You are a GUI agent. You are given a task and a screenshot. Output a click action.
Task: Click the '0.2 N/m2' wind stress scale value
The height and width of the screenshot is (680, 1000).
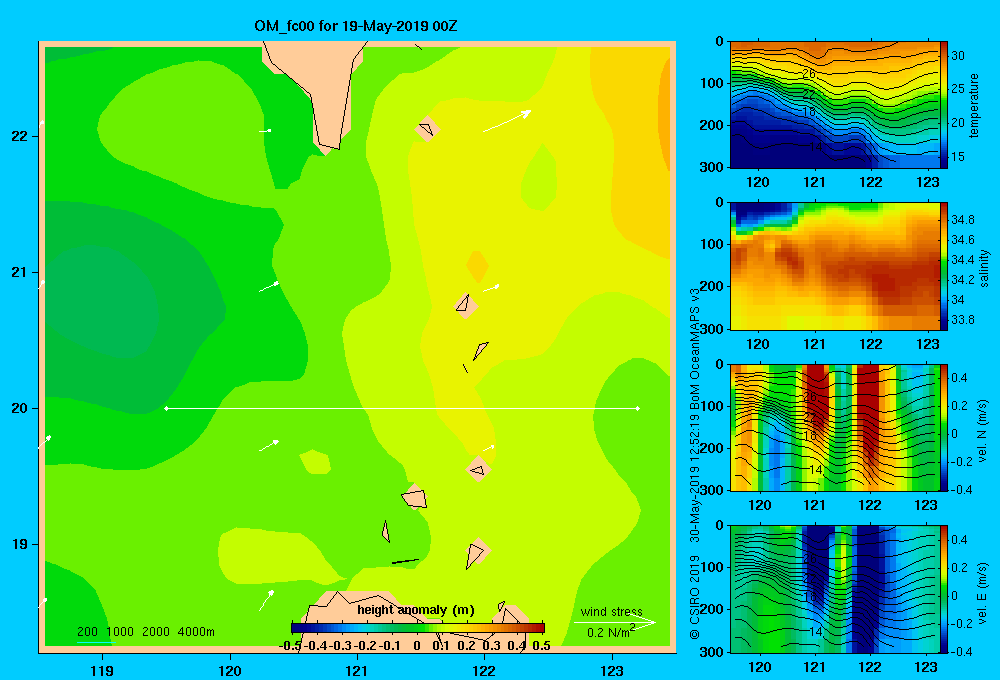[x=611, y=632]
